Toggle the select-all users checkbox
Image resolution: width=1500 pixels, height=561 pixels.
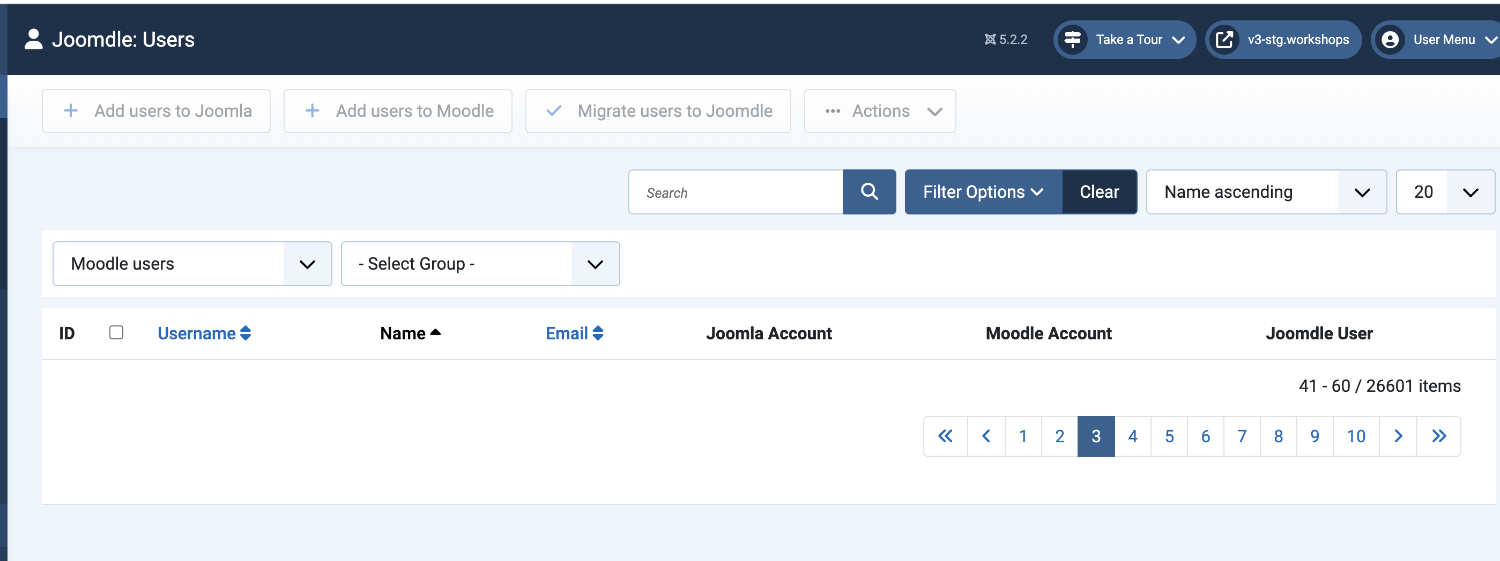[116, 333]
